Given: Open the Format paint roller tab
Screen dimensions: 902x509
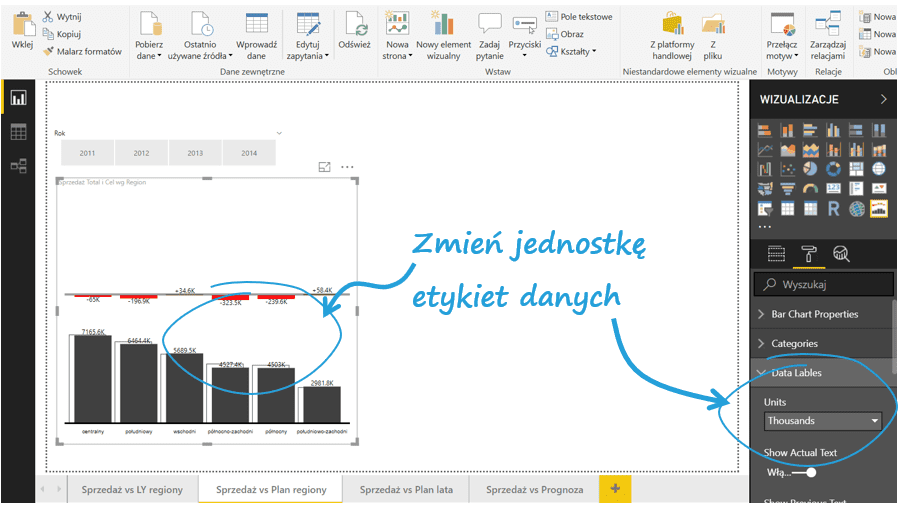Looking at the screenshot, I should (809, 253).
